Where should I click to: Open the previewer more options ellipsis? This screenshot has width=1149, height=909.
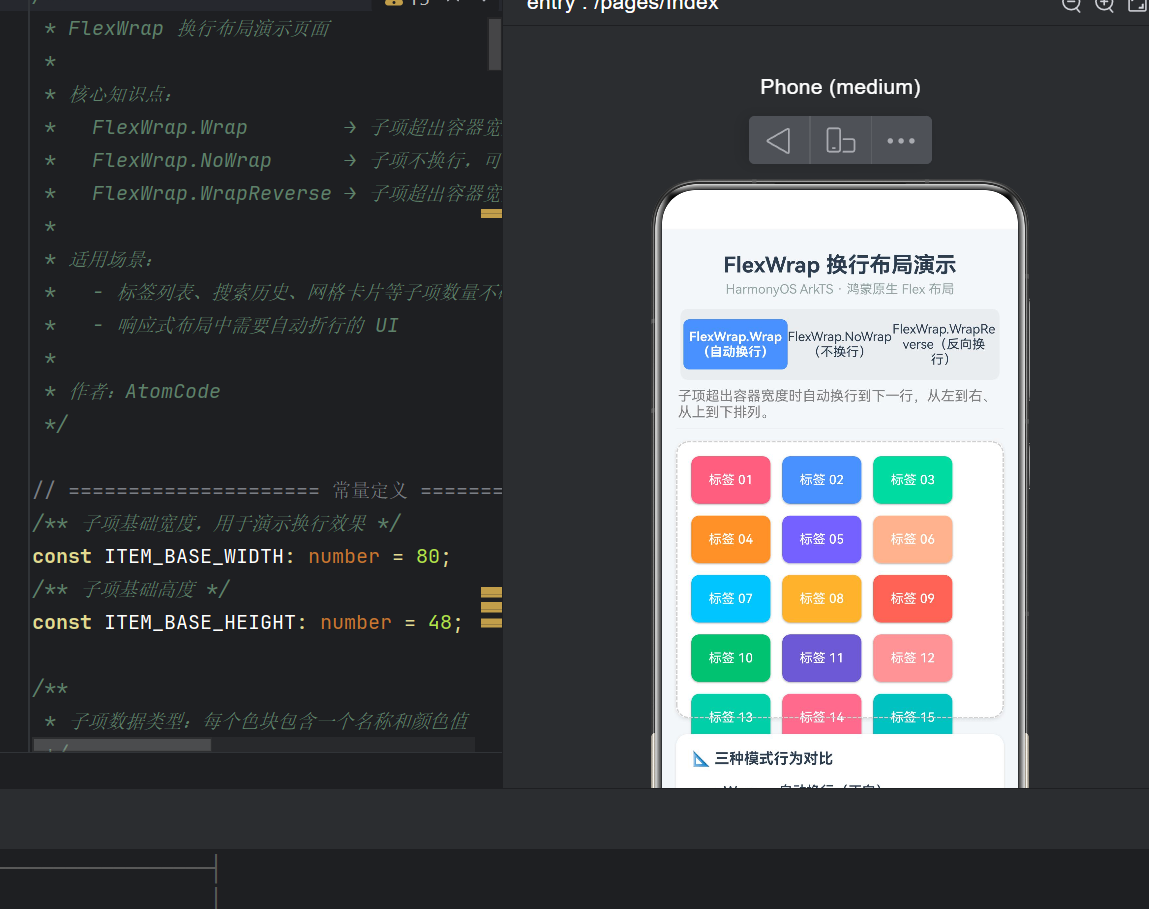pos(901,140)
